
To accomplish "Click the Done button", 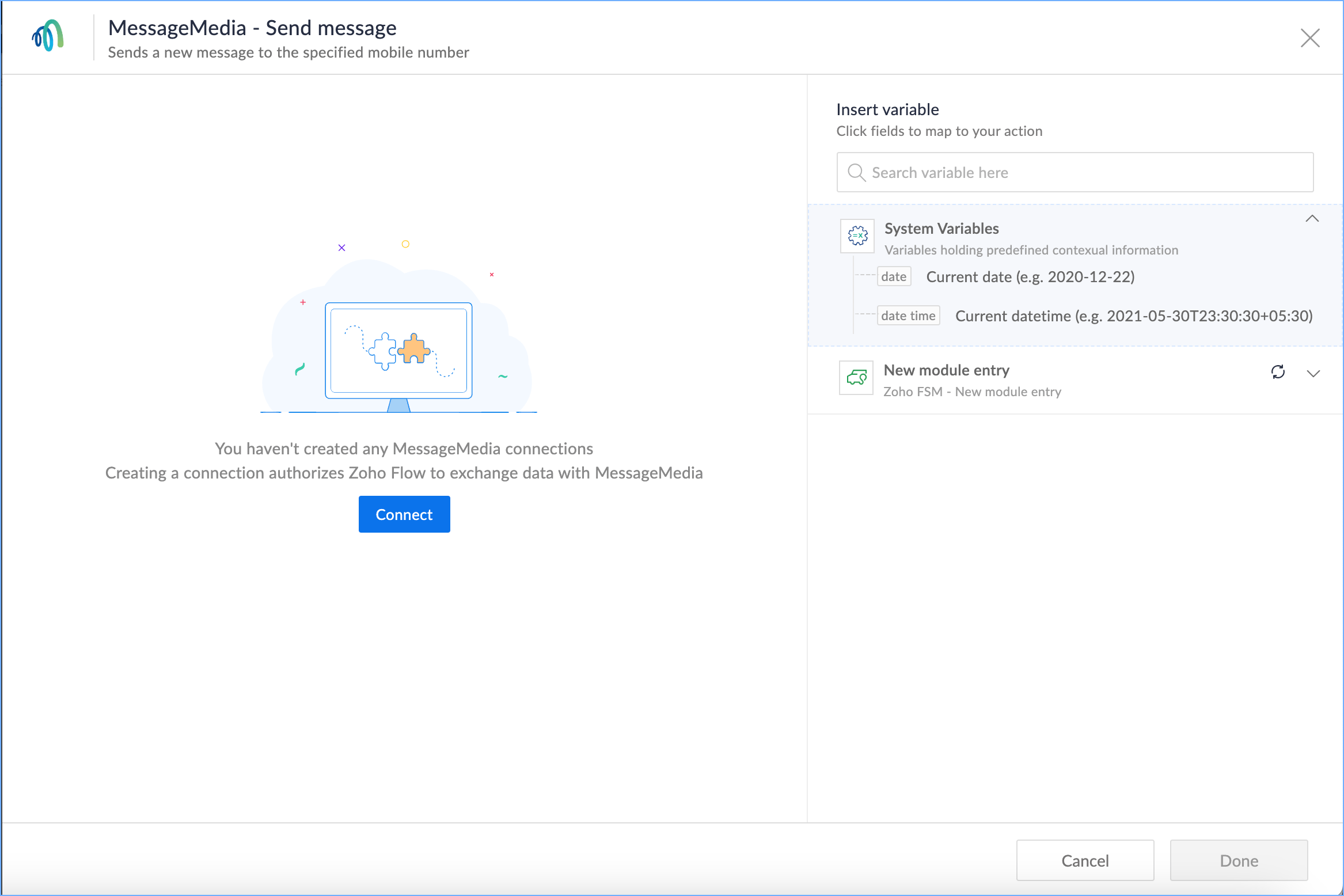I will [x=1238, y=860].
